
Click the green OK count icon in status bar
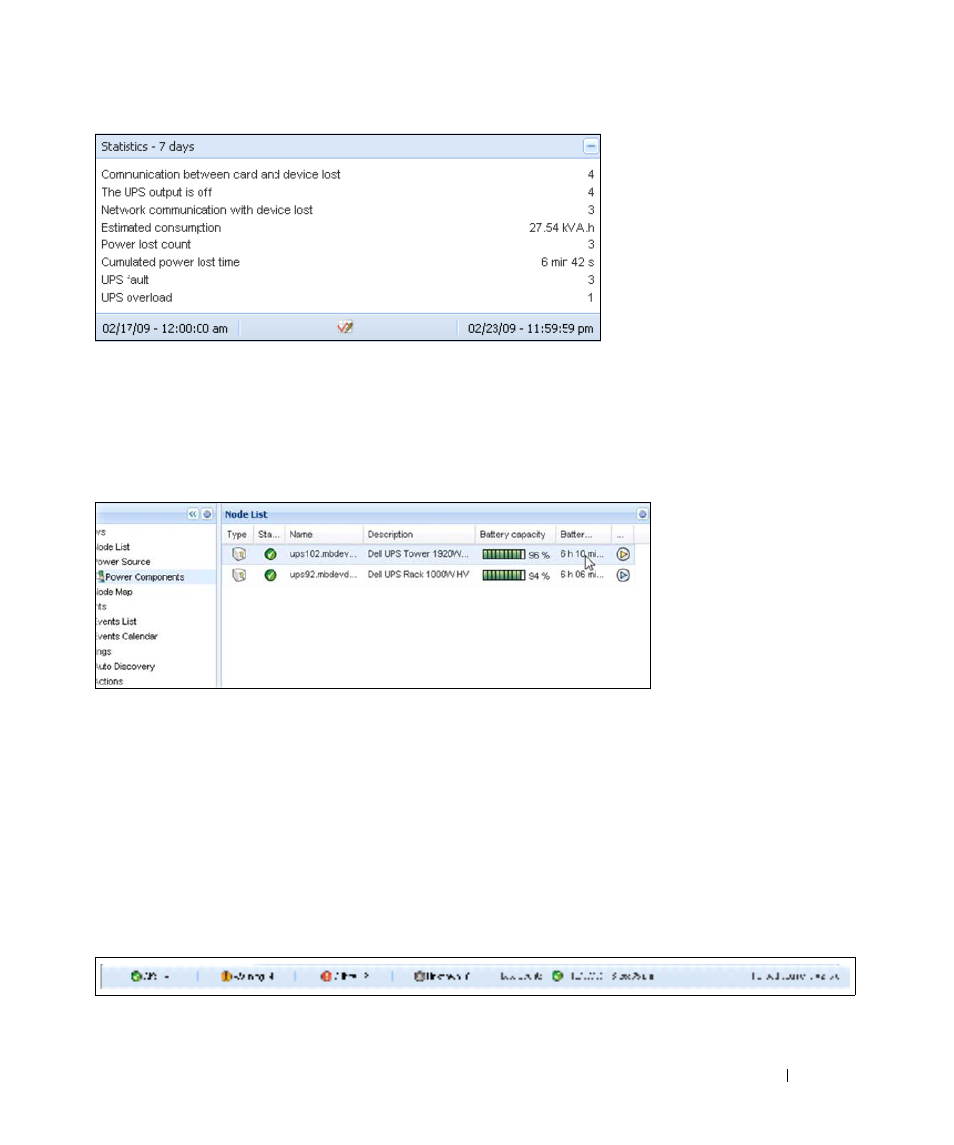136,976
